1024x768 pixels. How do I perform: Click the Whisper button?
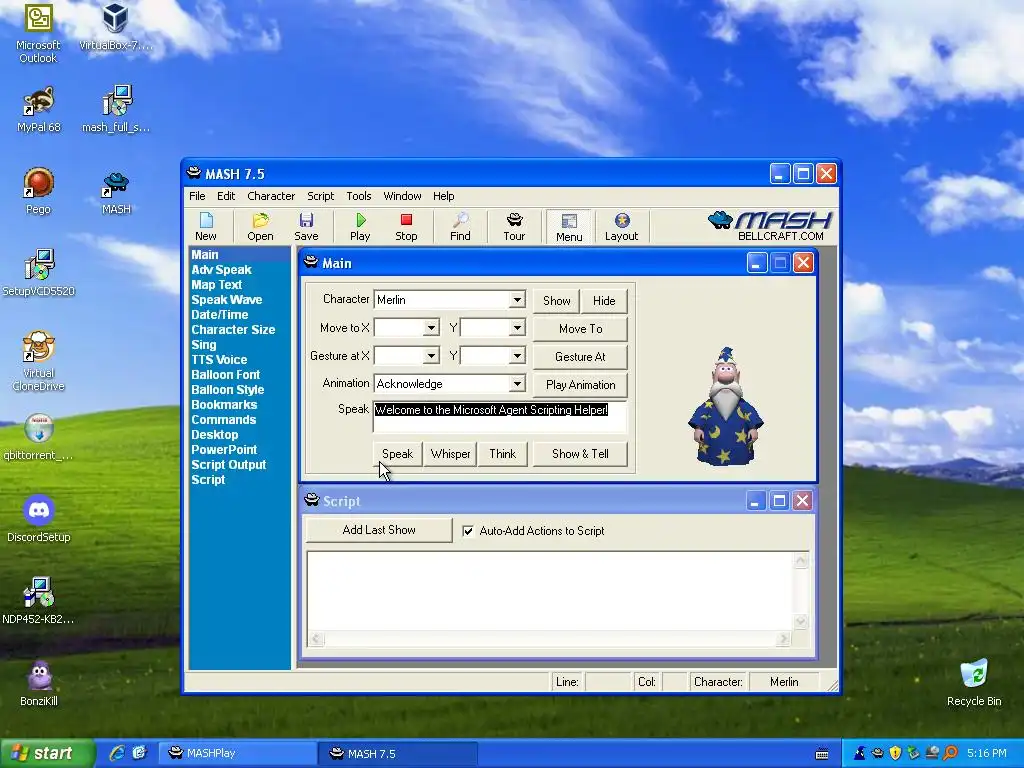click(x=450, y=454)
